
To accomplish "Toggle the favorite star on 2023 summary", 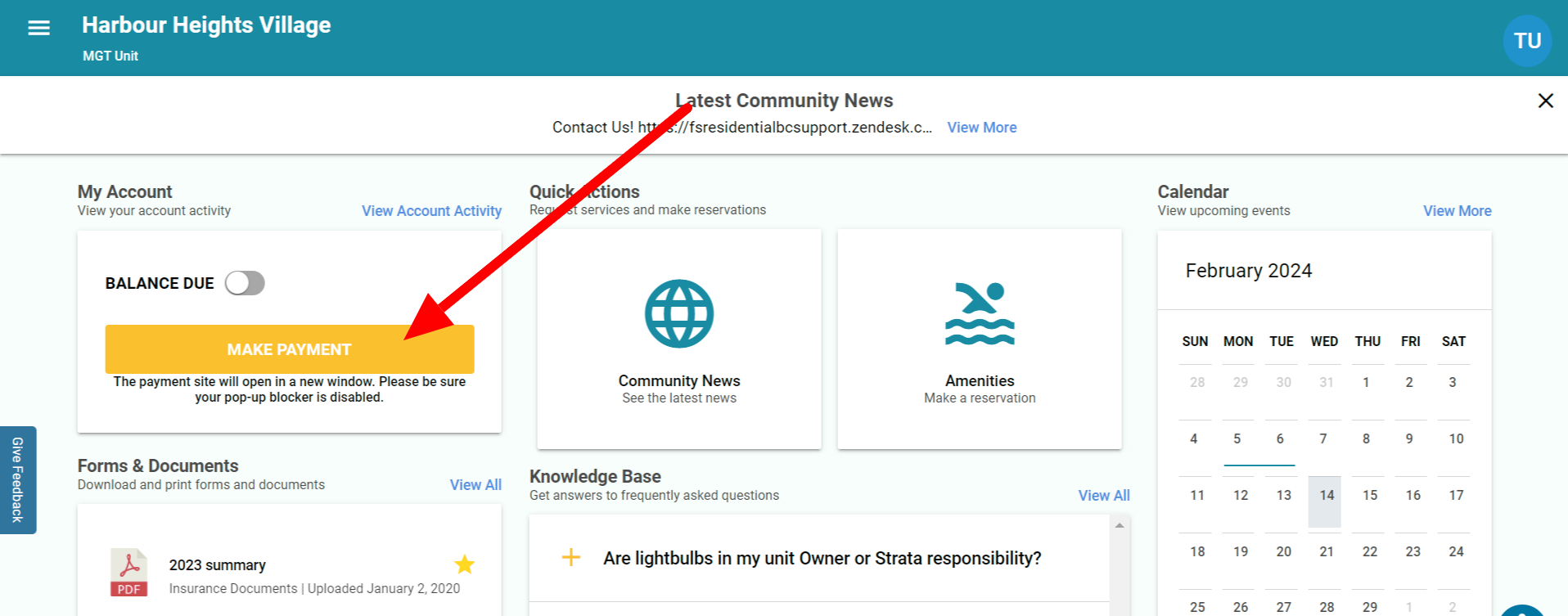I will point(464,564).
